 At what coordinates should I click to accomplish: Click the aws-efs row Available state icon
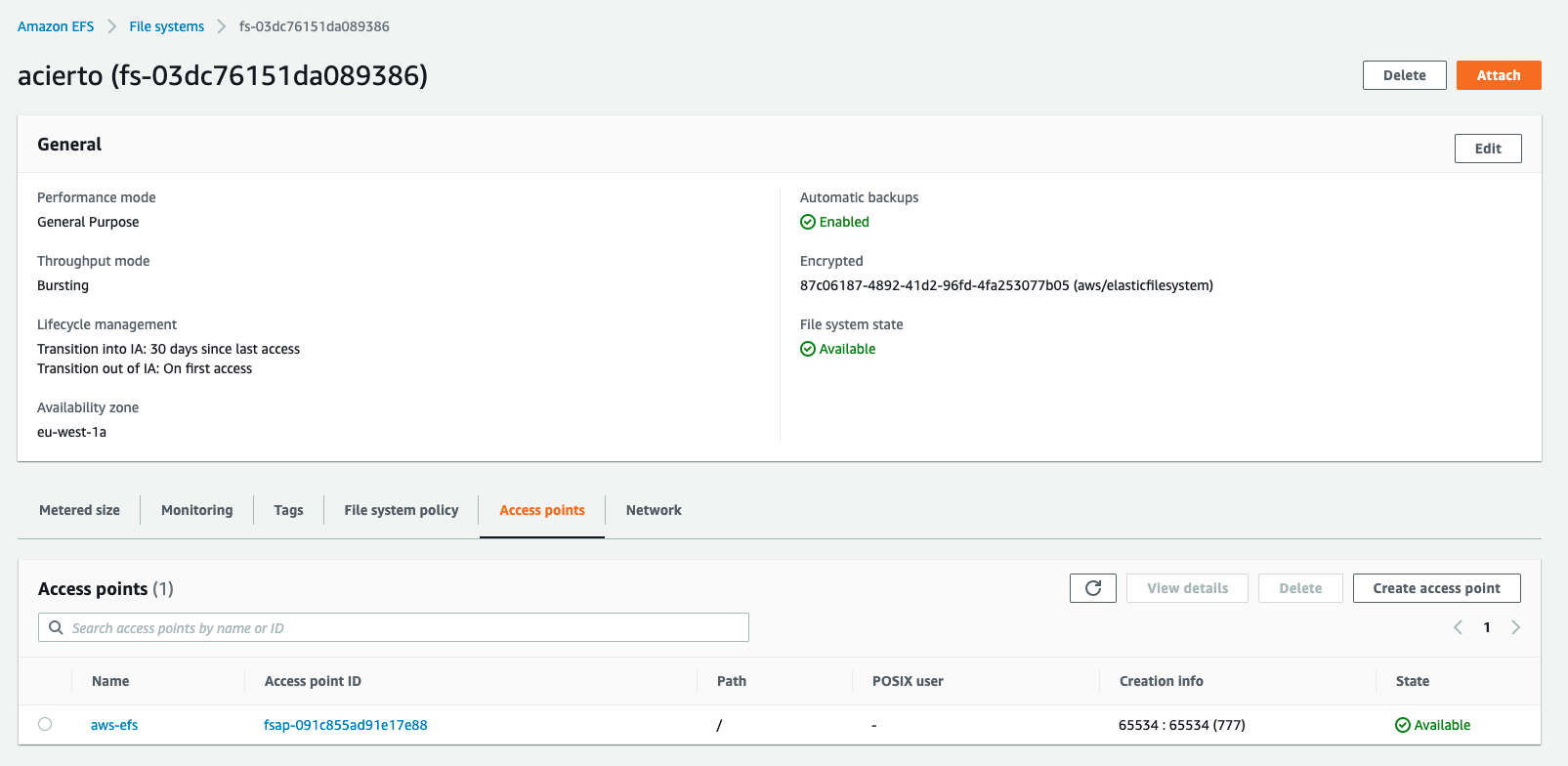point(1403,725)
